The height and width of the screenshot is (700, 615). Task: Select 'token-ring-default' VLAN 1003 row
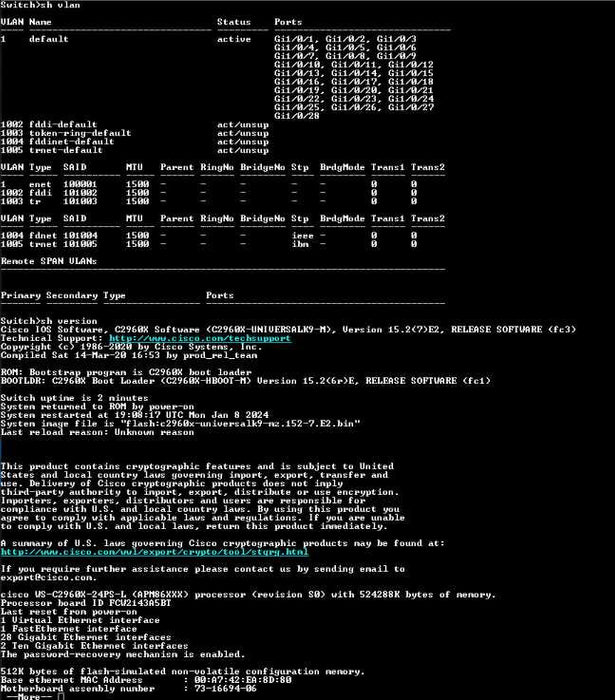coord(135,133)
